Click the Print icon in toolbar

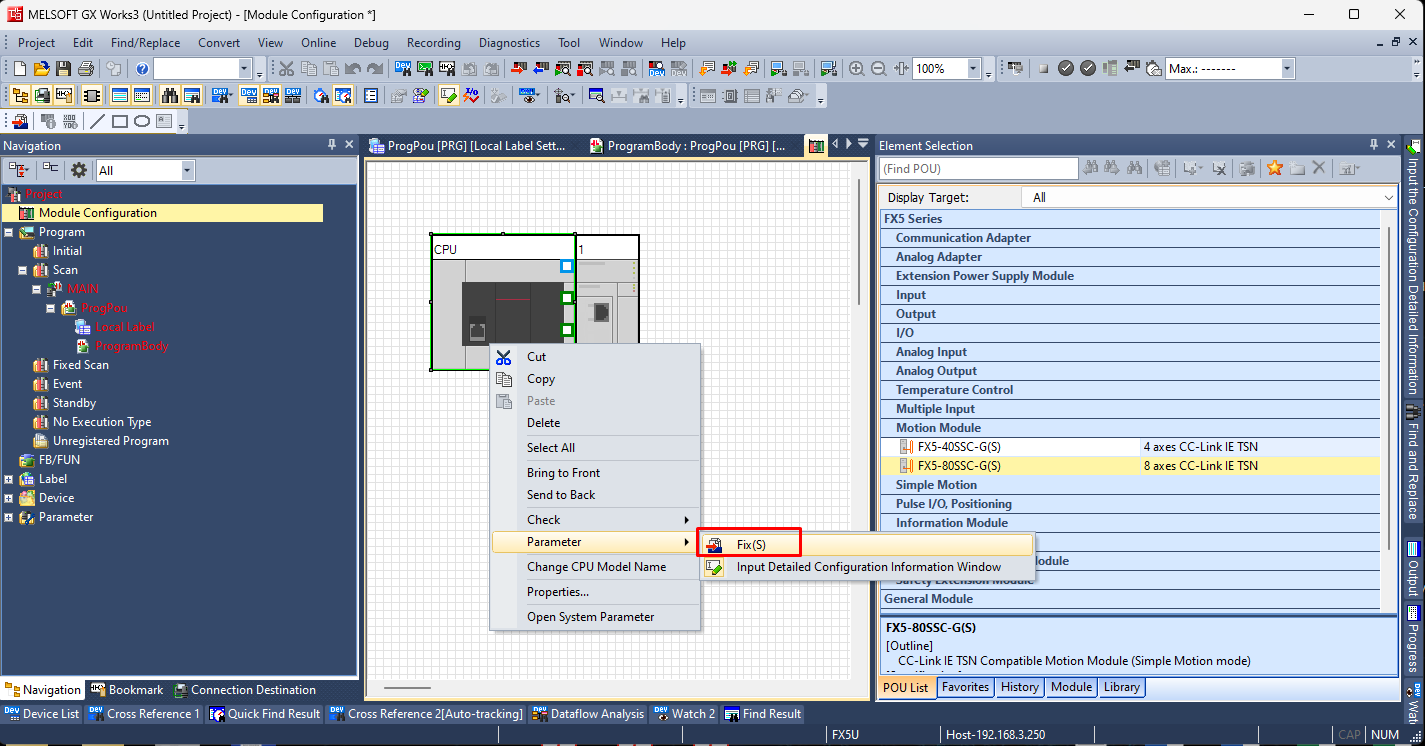[x=86, y=69]
